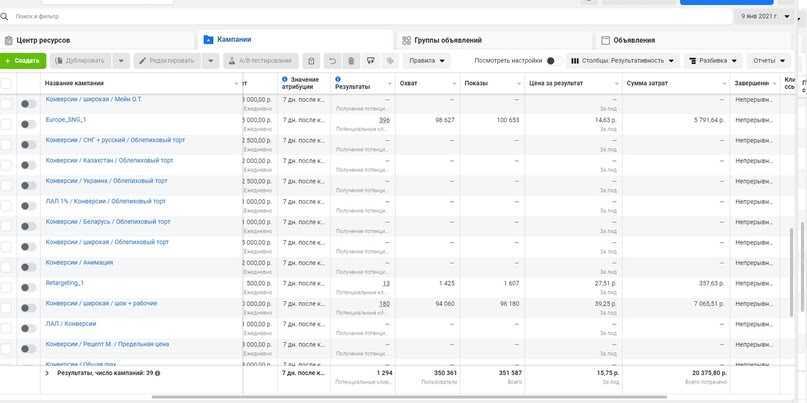Viewport: 807px width, 403px height.
Task: Click the green Создать button
Action: coord(22,61)
